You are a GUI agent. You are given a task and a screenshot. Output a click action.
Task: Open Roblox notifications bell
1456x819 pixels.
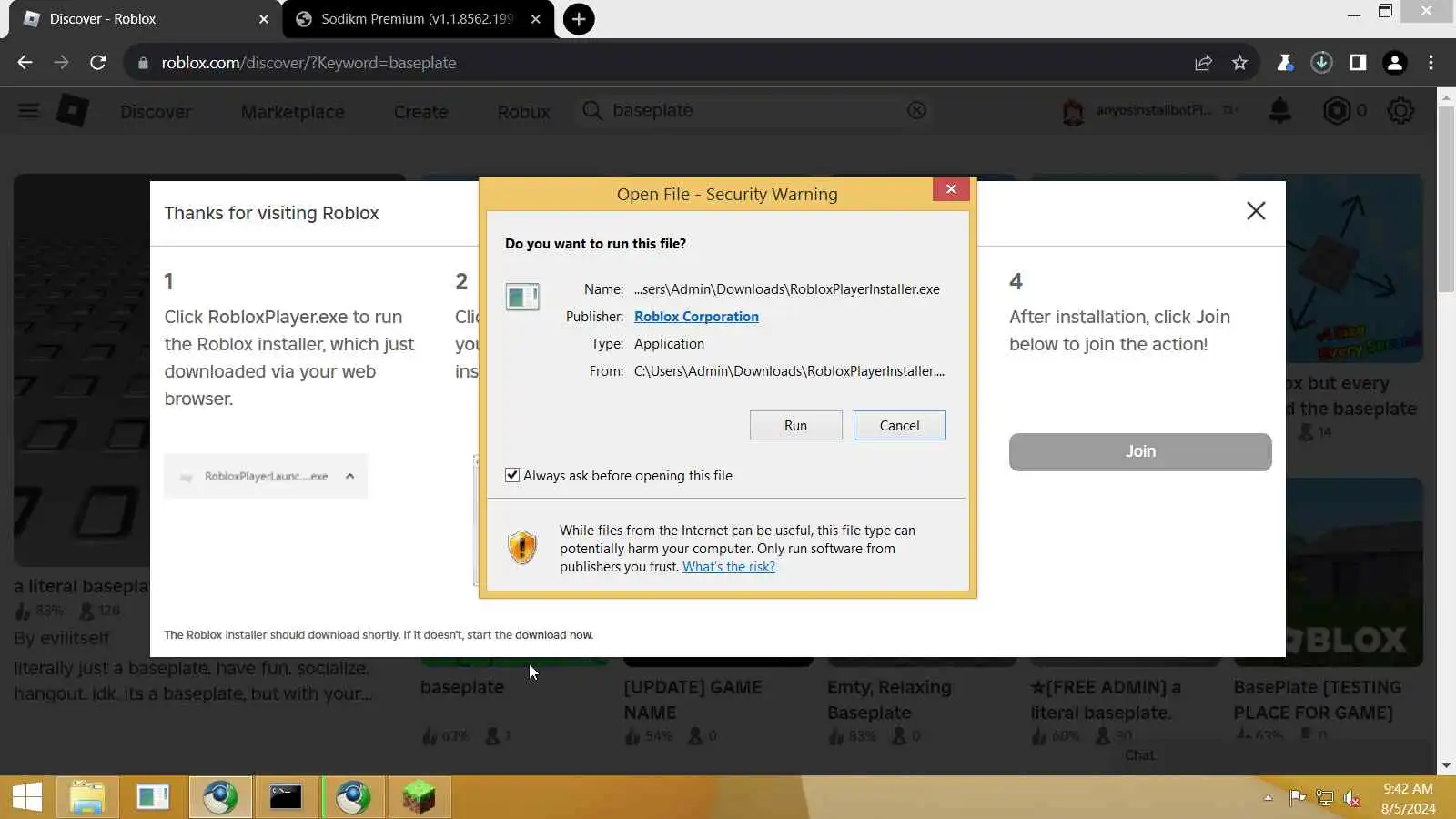tap(1279, 111)
